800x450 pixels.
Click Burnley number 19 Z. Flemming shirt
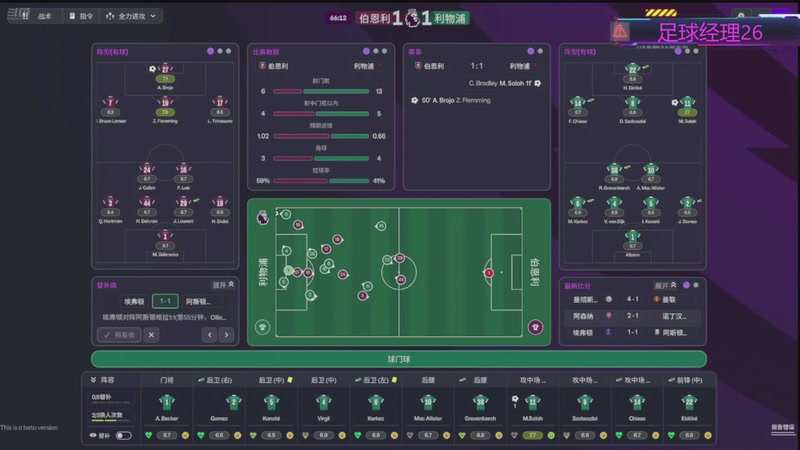coord(165,102)
